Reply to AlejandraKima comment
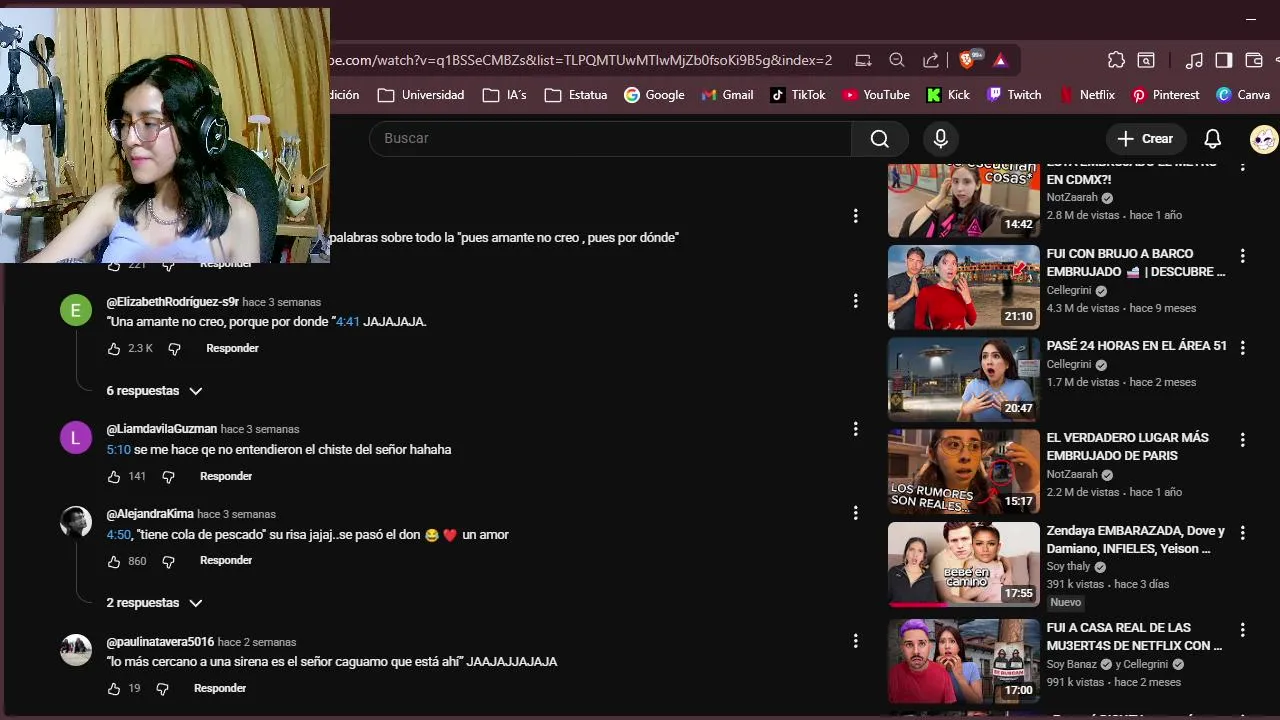 click(226, 560)
